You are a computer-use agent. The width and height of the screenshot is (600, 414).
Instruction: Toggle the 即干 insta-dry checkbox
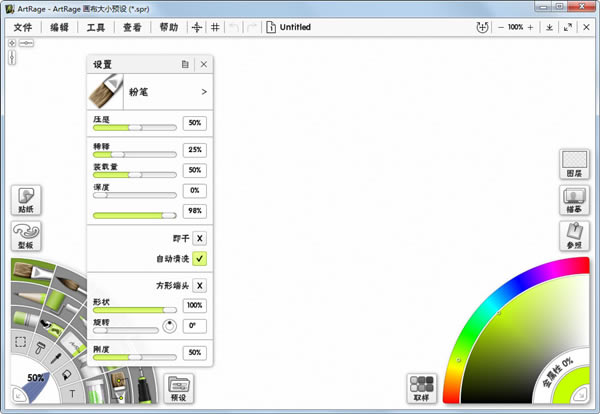[199, 238]
